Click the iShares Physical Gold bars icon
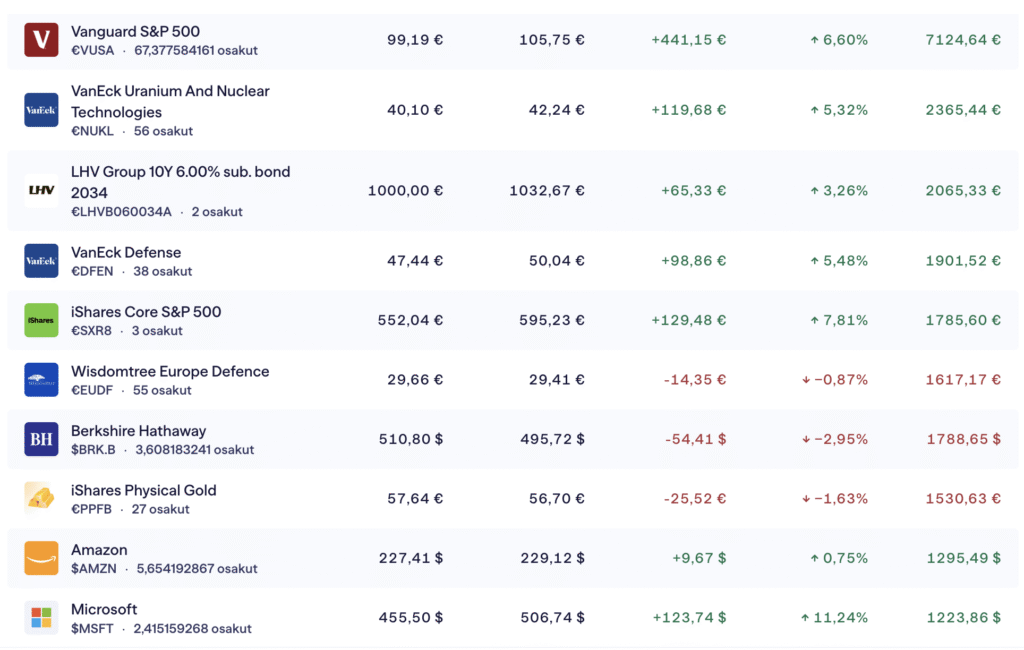The height and width of the screenshot is (650, 1024). (x=41, y=498)
